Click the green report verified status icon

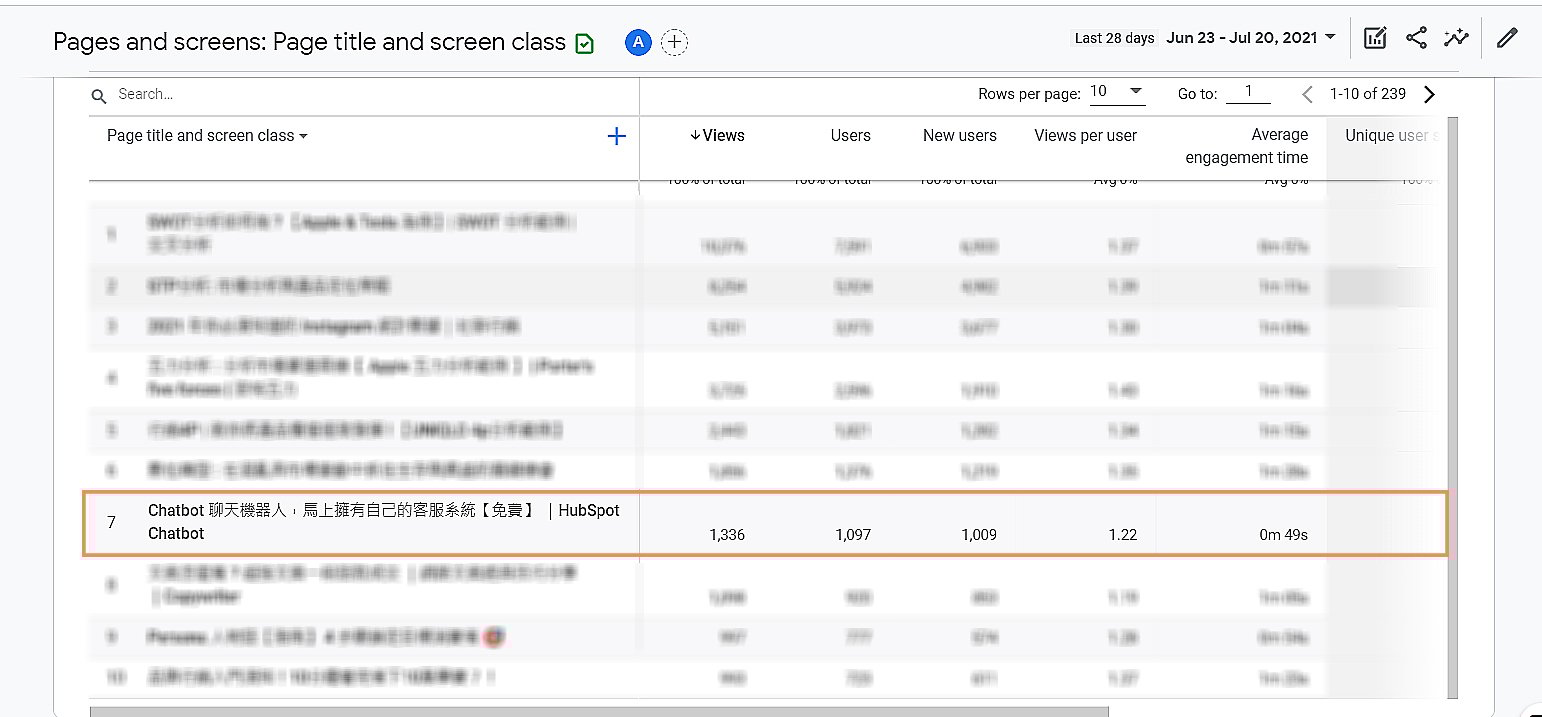point(585,43)
